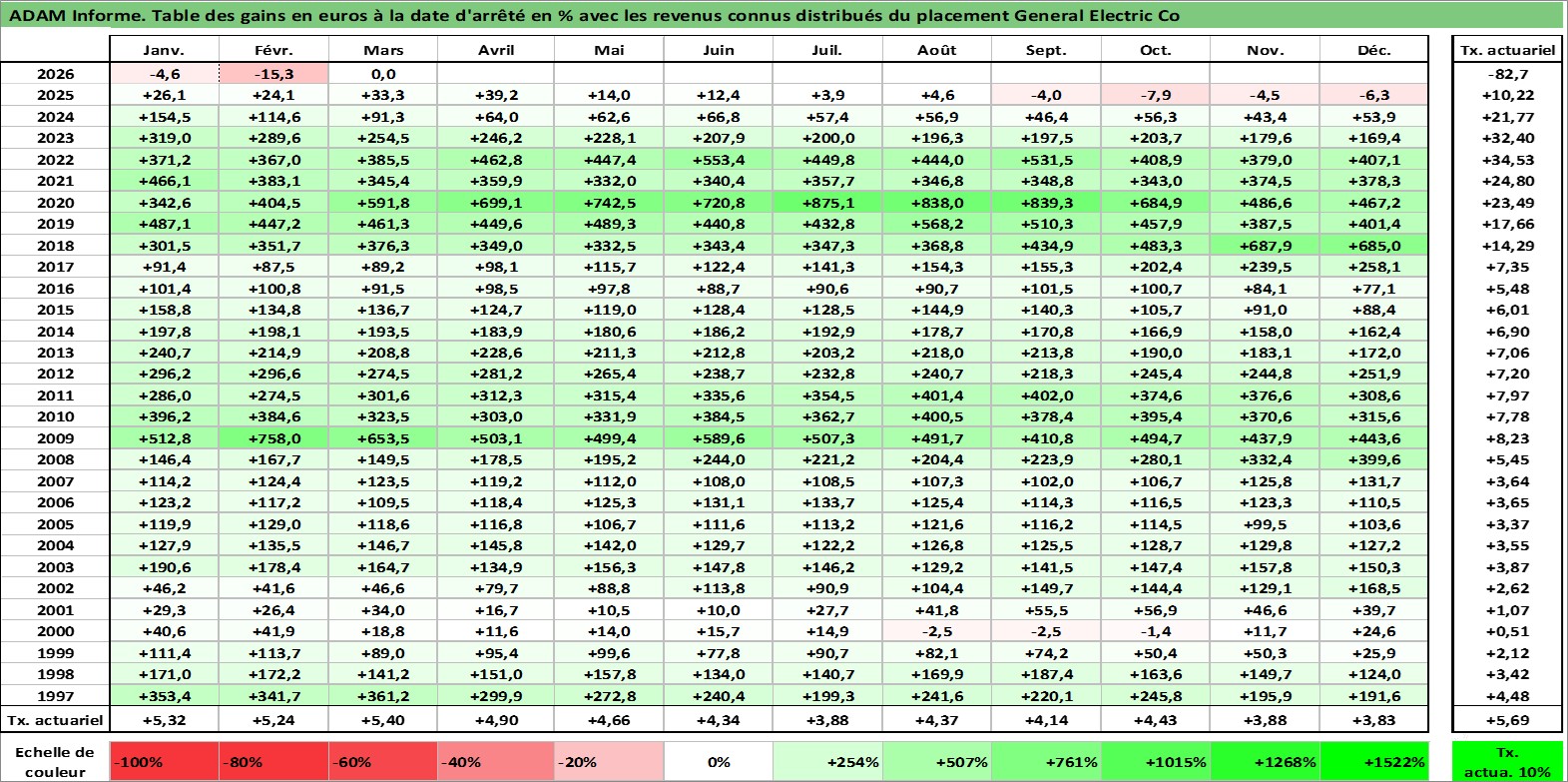Image resolution: width=1568 pixels, height=782 pixels.
Task: Click the -20% pale pink legend swatch
Action: 608,761
